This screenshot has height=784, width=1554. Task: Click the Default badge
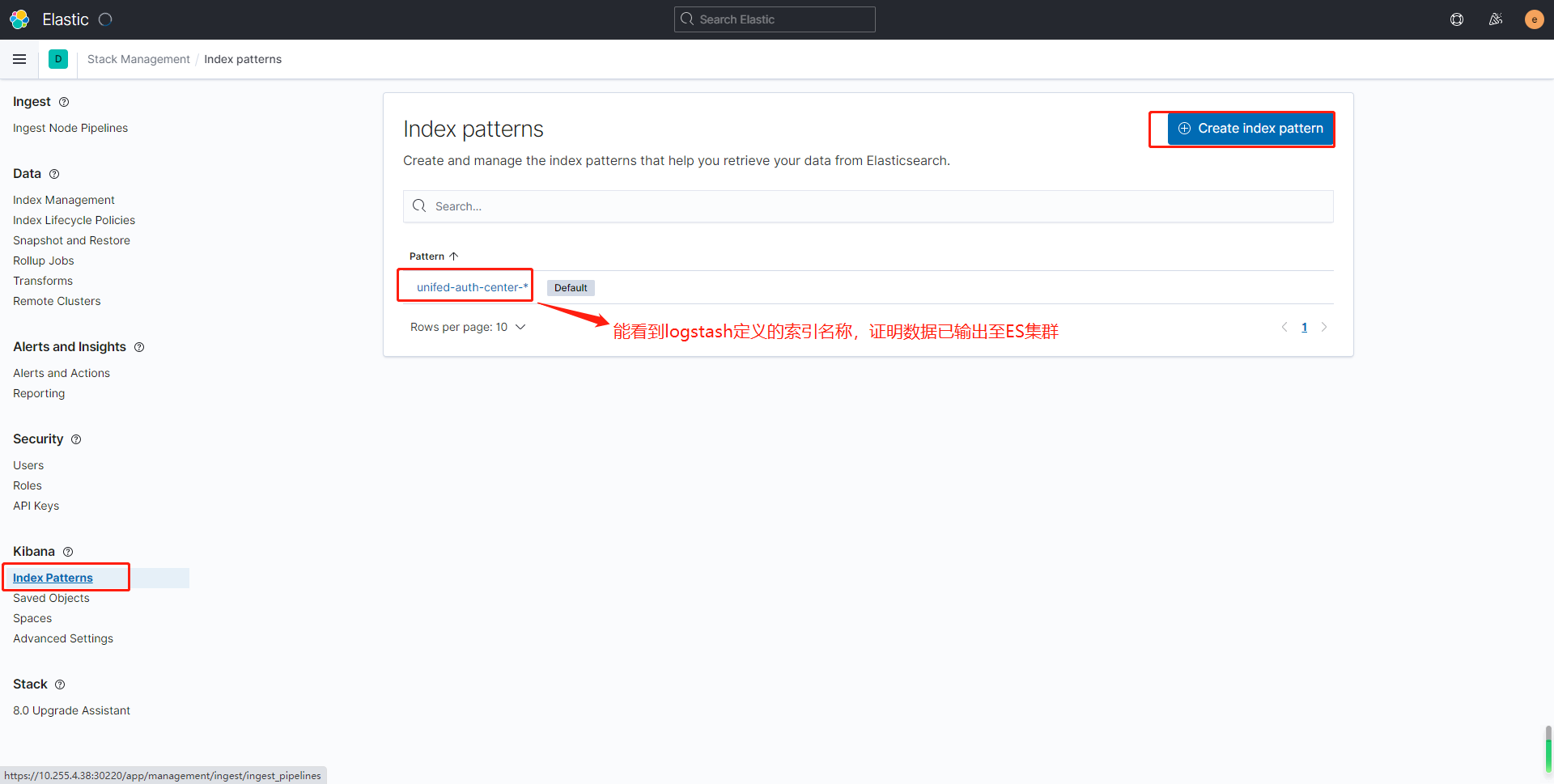(x=571, y=288)
